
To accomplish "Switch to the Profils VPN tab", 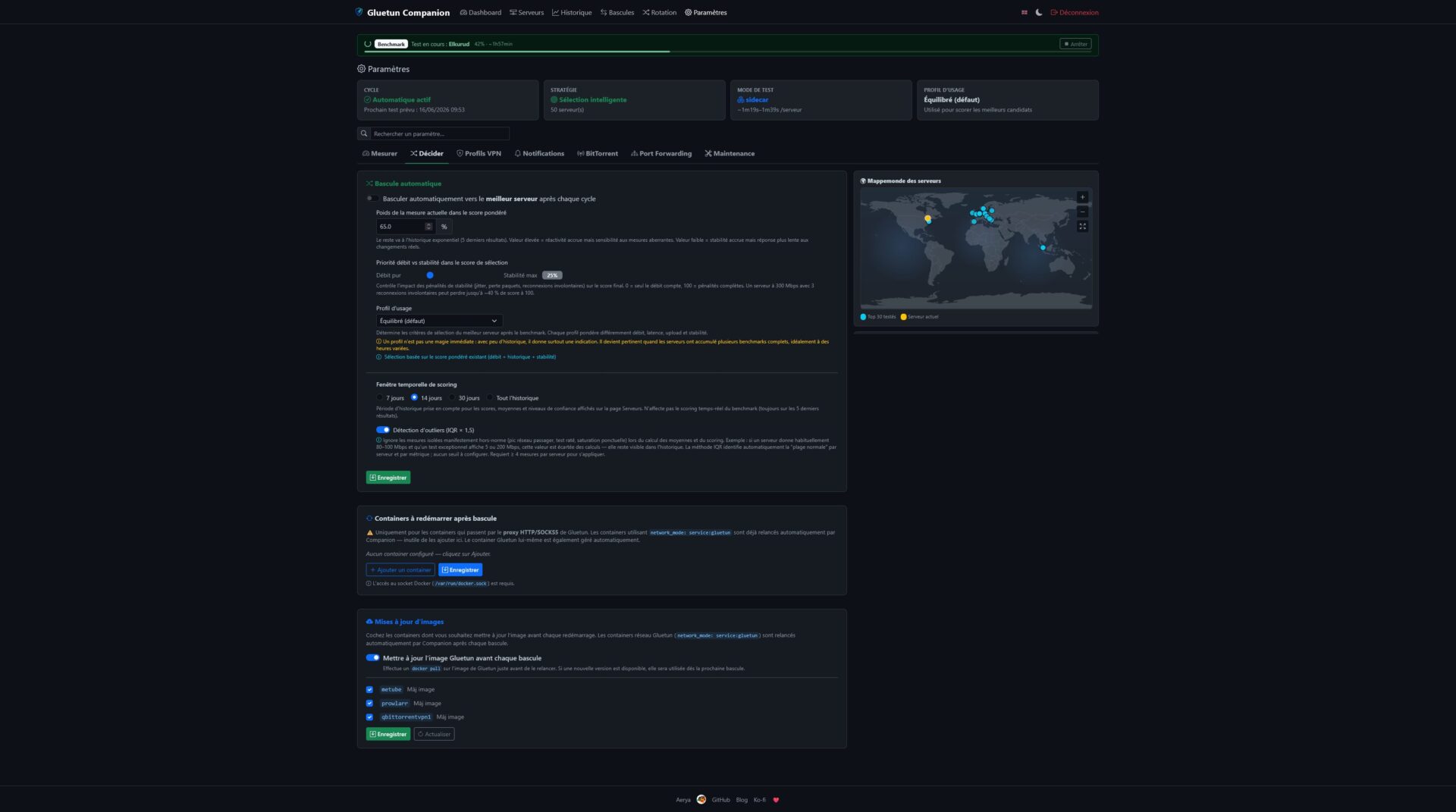I will 479,153.
